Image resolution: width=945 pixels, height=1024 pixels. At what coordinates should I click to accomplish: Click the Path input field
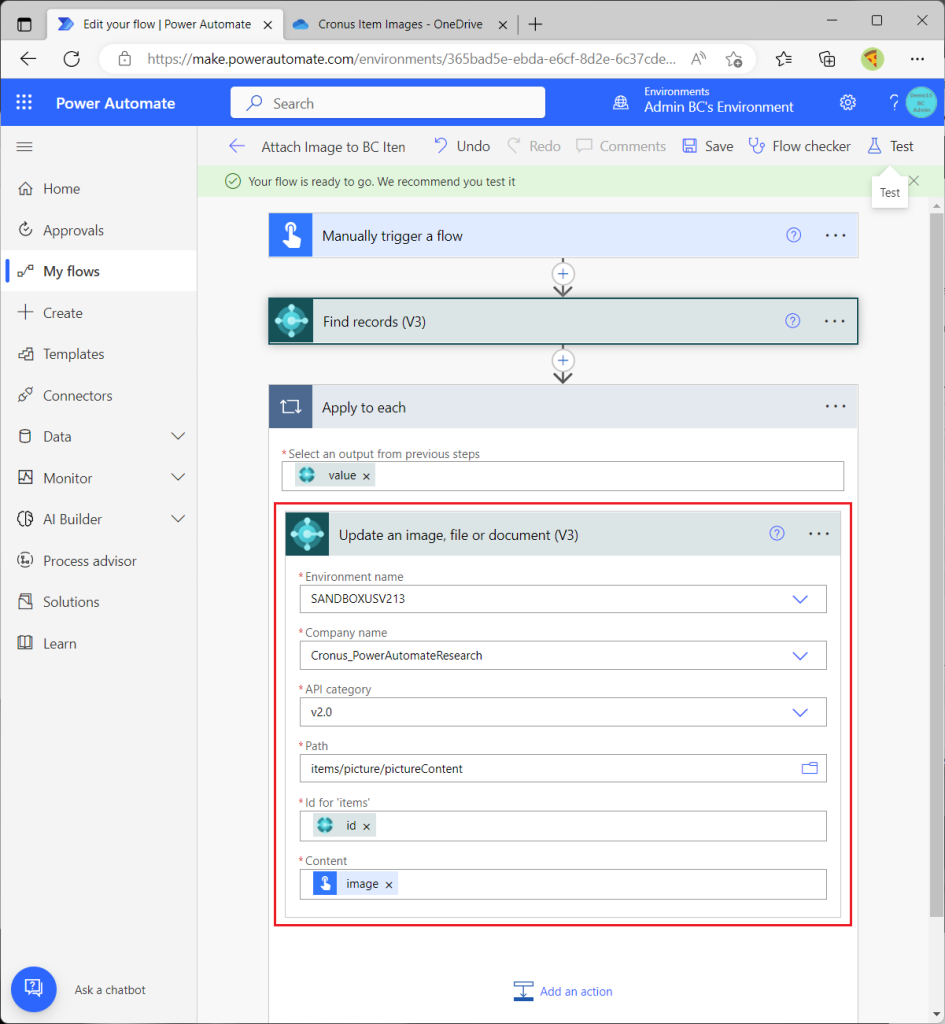[563, 769]
